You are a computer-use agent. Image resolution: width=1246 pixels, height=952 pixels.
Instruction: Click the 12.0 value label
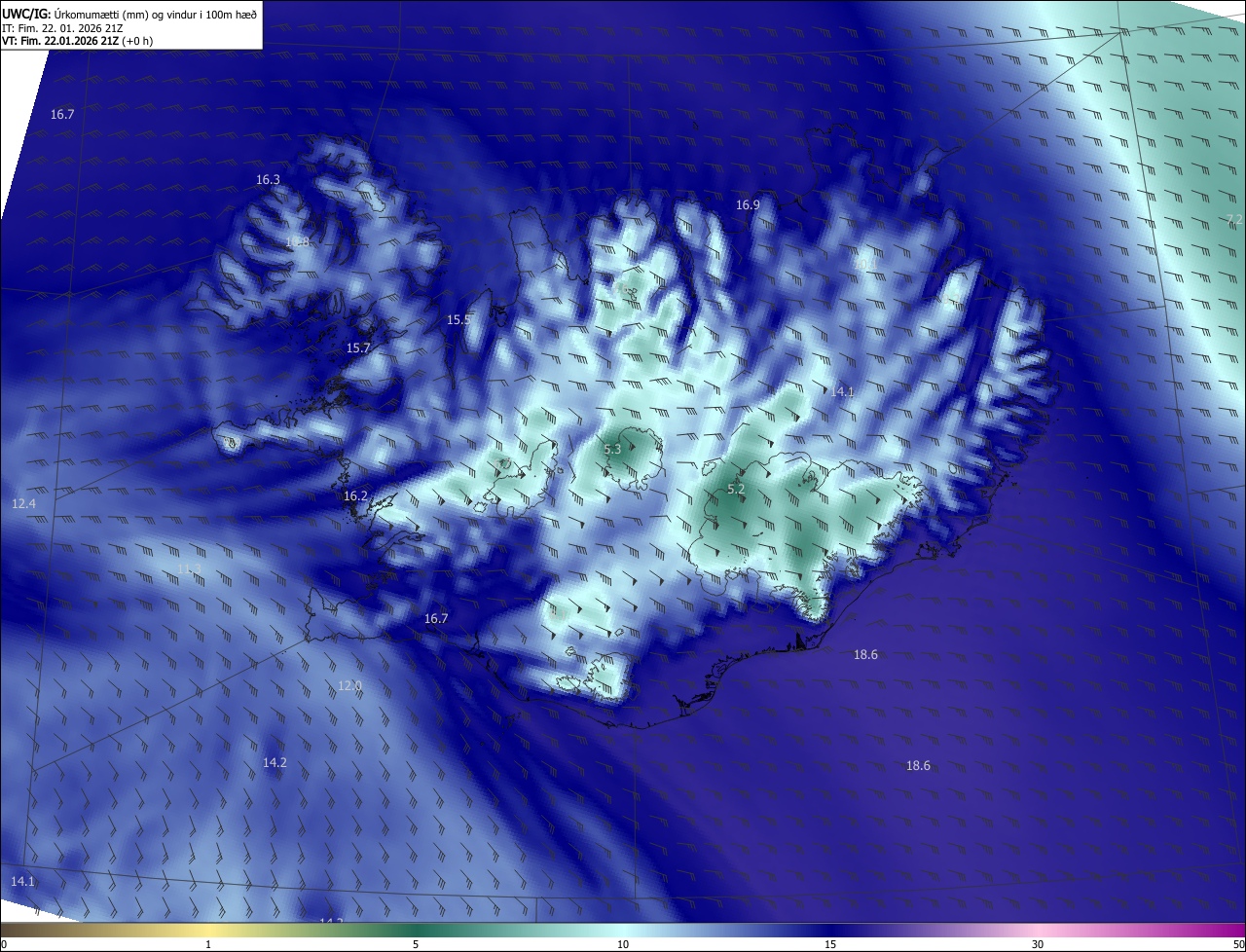(349, 686)
